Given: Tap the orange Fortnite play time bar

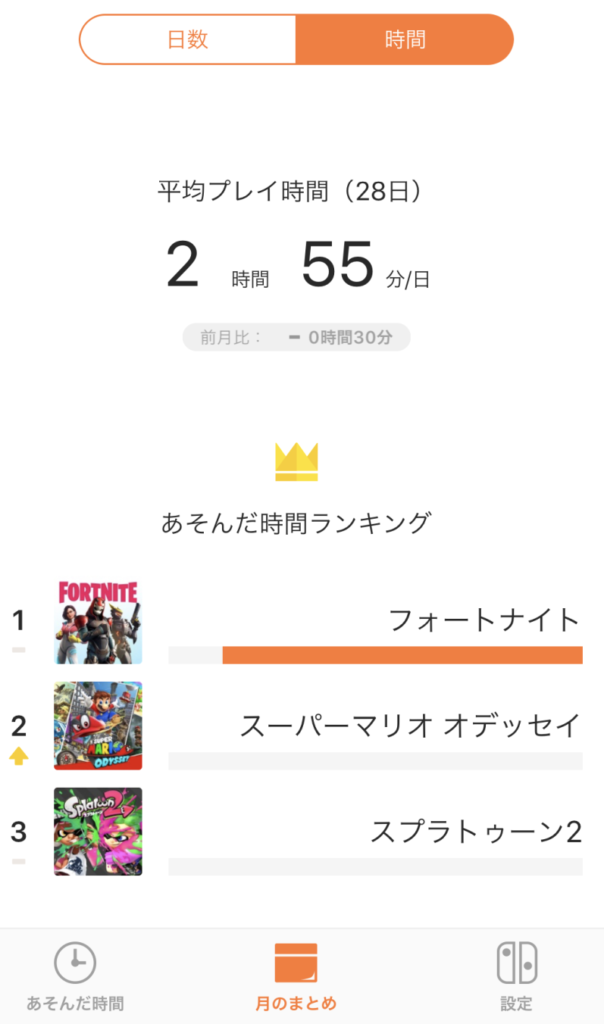Looking at the screenshot, I should click(x=402, y=655).
